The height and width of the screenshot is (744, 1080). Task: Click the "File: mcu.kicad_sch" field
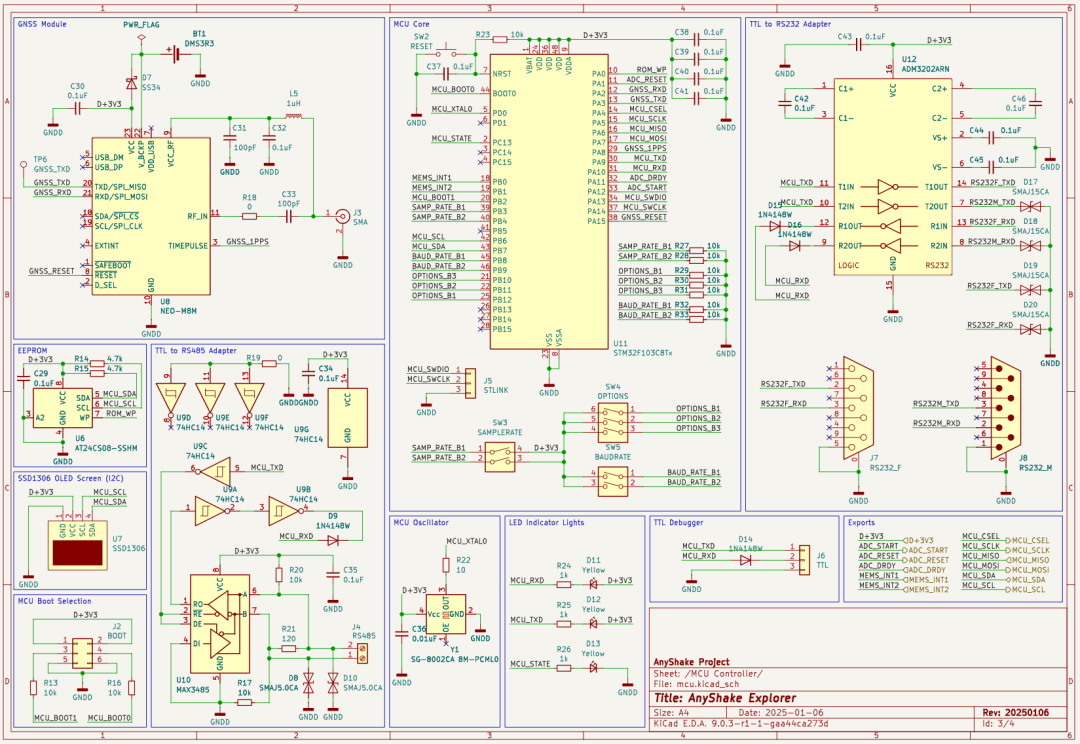click(x=696, y=684)
